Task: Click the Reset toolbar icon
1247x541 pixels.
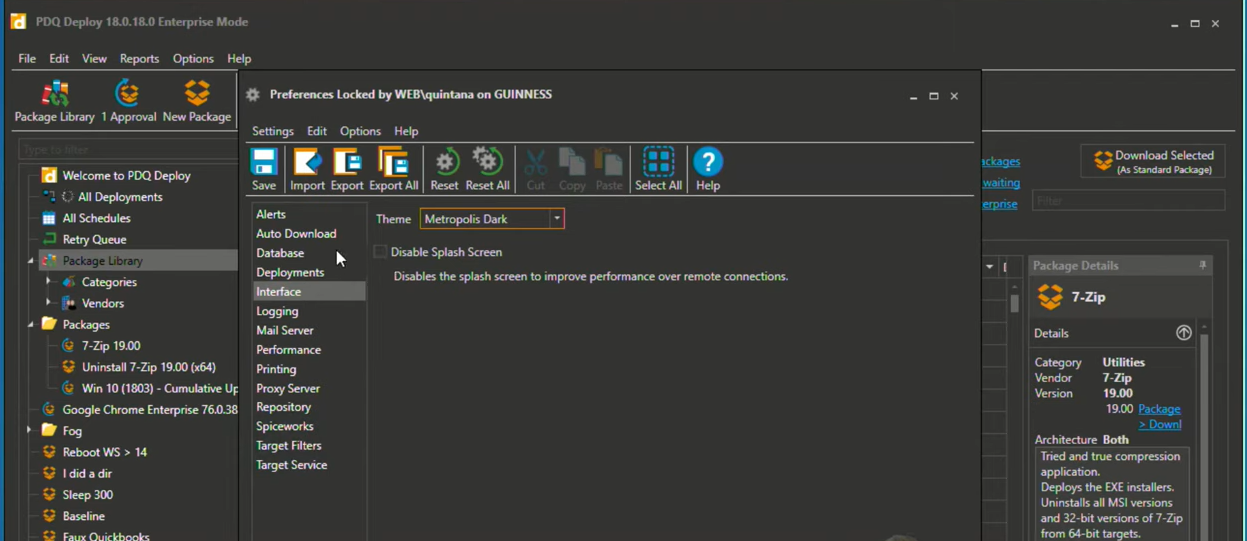Action: [445, 168]
